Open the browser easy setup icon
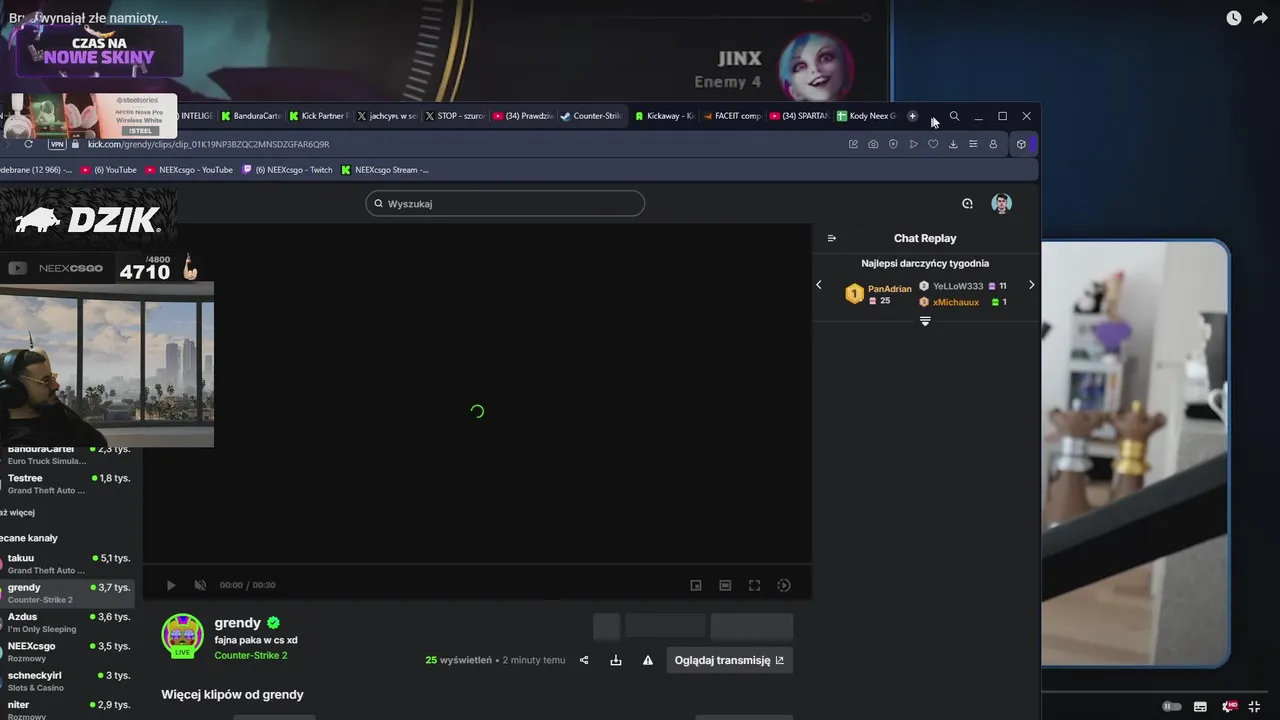Screen dimensions: 1280x720 (973, 144)
